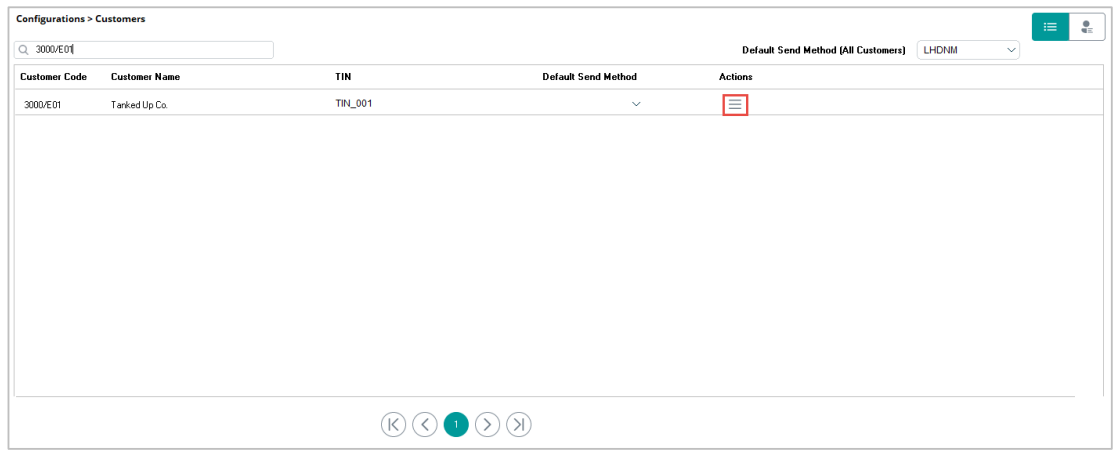This screenshot has width=1120, height=457.
Task: Click the Configurations > Customers breadcrumb
Action: pyautogui.click(x=81, y=19)
